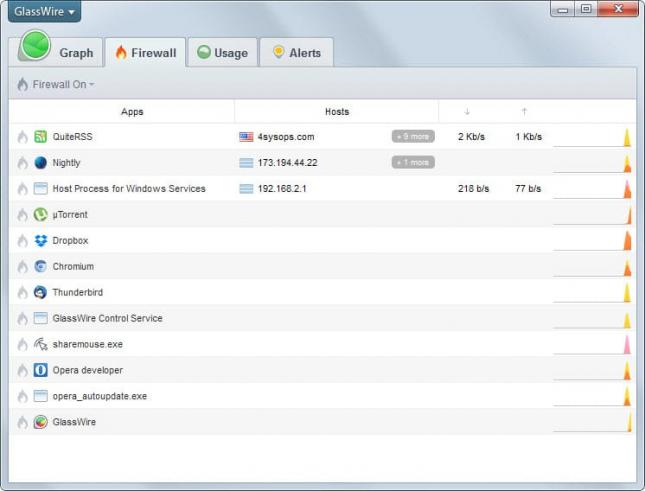
Task: Toggle firewall flame for µTorrent
Action: pyautogui.click(x=23, y=215)
